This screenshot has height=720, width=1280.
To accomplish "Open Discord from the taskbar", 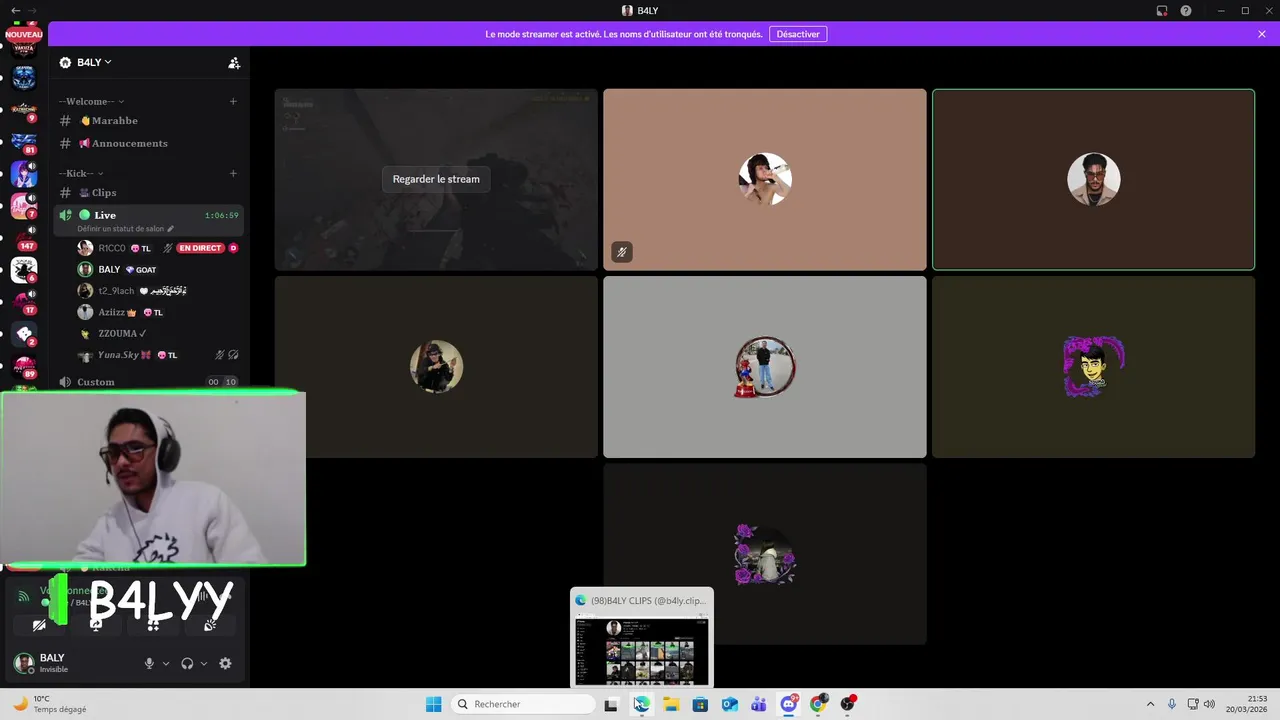I will pyautogui.click(x=789, y=704).
